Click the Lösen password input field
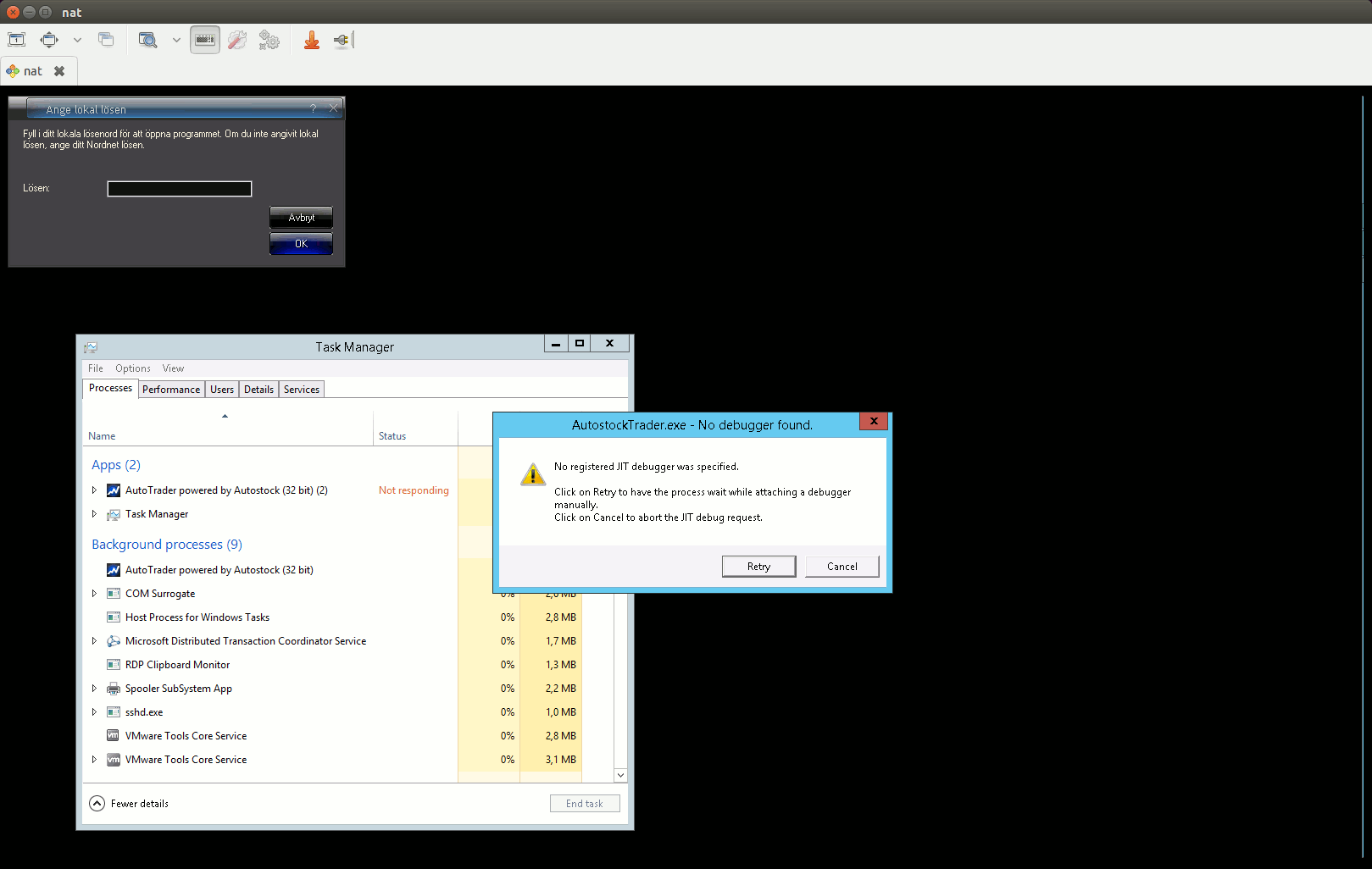Viewport: 1372px width, 869px height. (180, 189)
